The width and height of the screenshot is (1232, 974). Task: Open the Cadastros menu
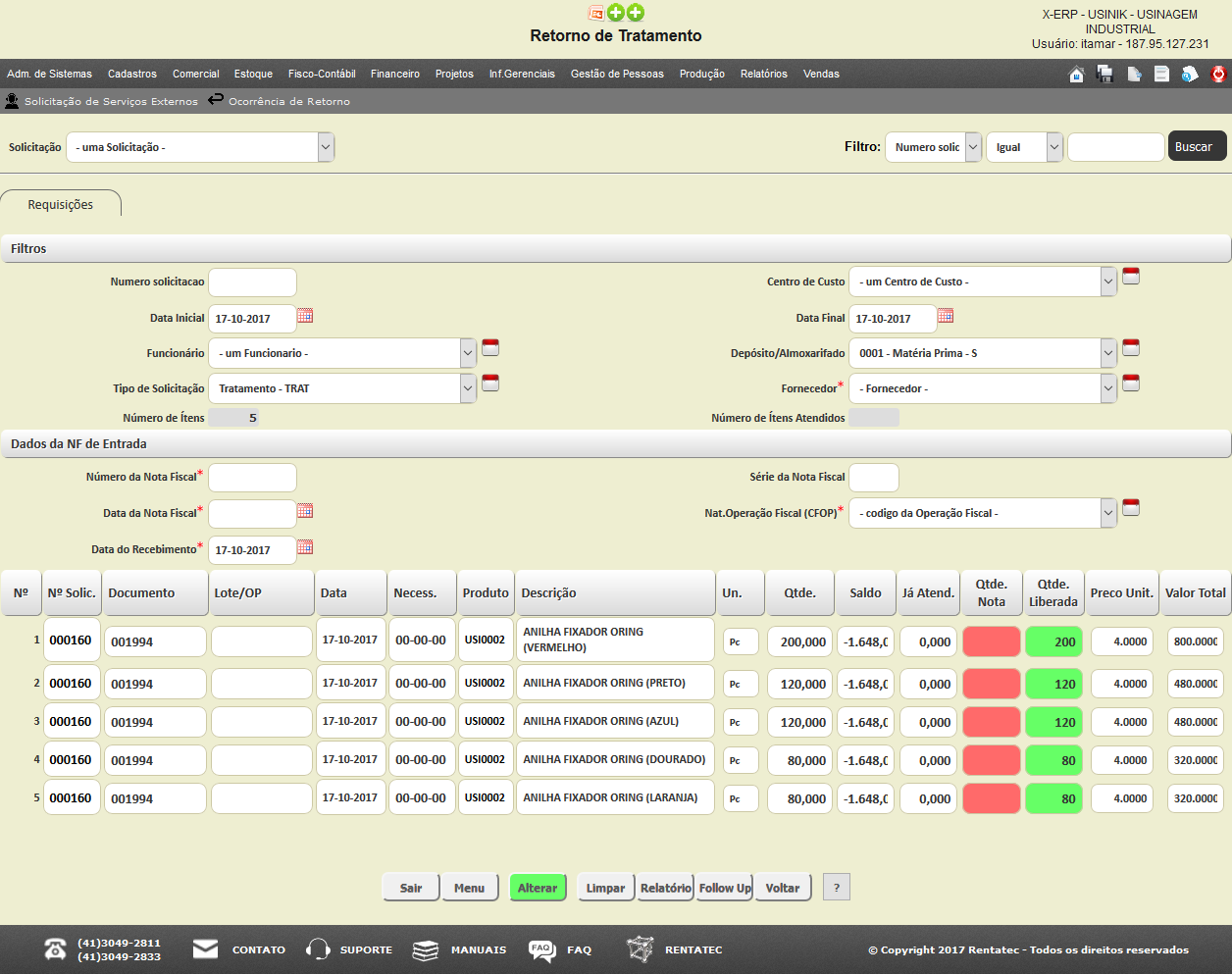132,74
